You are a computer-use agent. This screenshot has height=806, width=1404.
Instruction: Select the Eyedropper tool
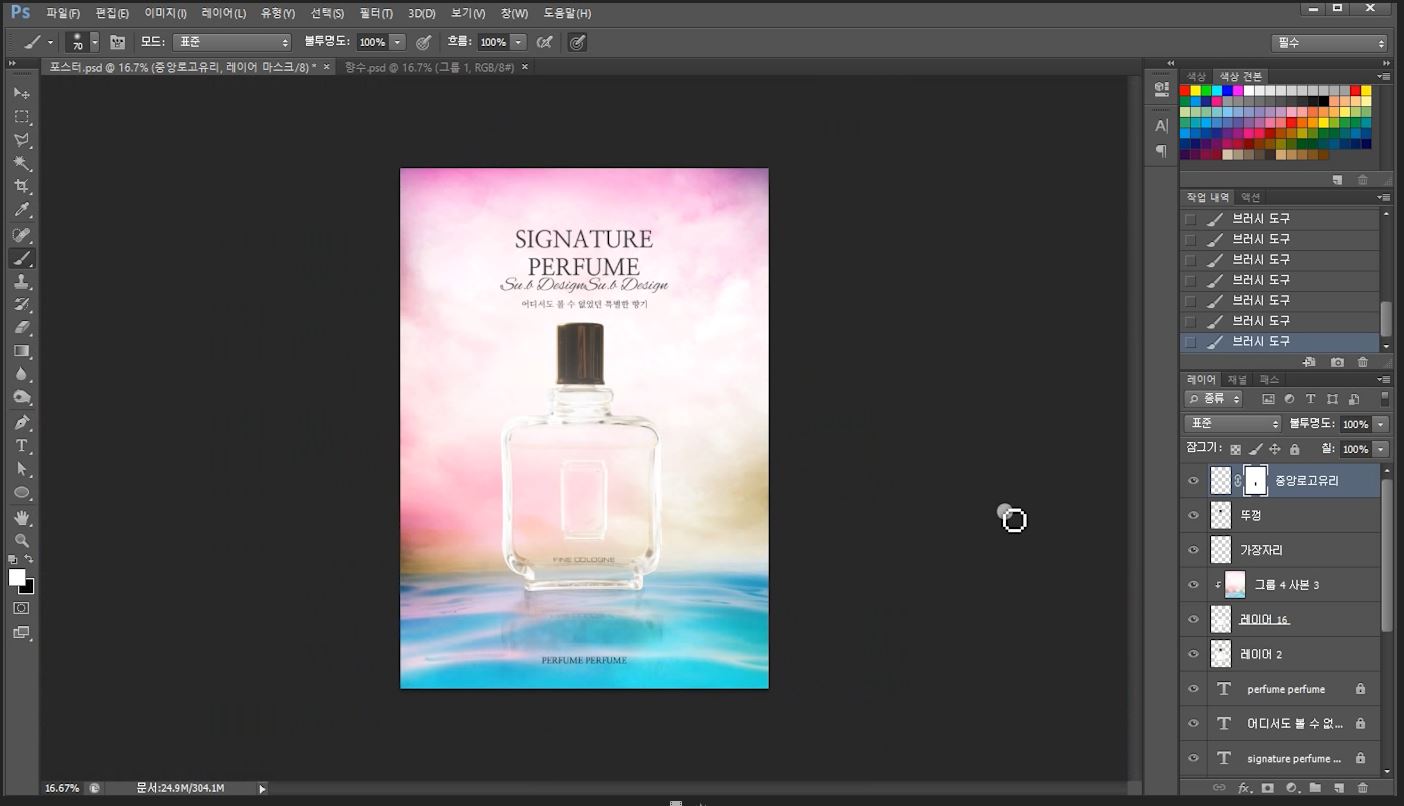click(22, 210)
